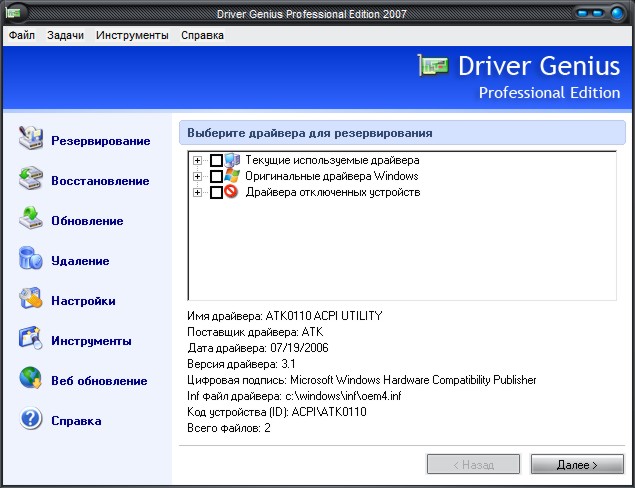Go to Инструменты sidebar link

click(91, 341)
